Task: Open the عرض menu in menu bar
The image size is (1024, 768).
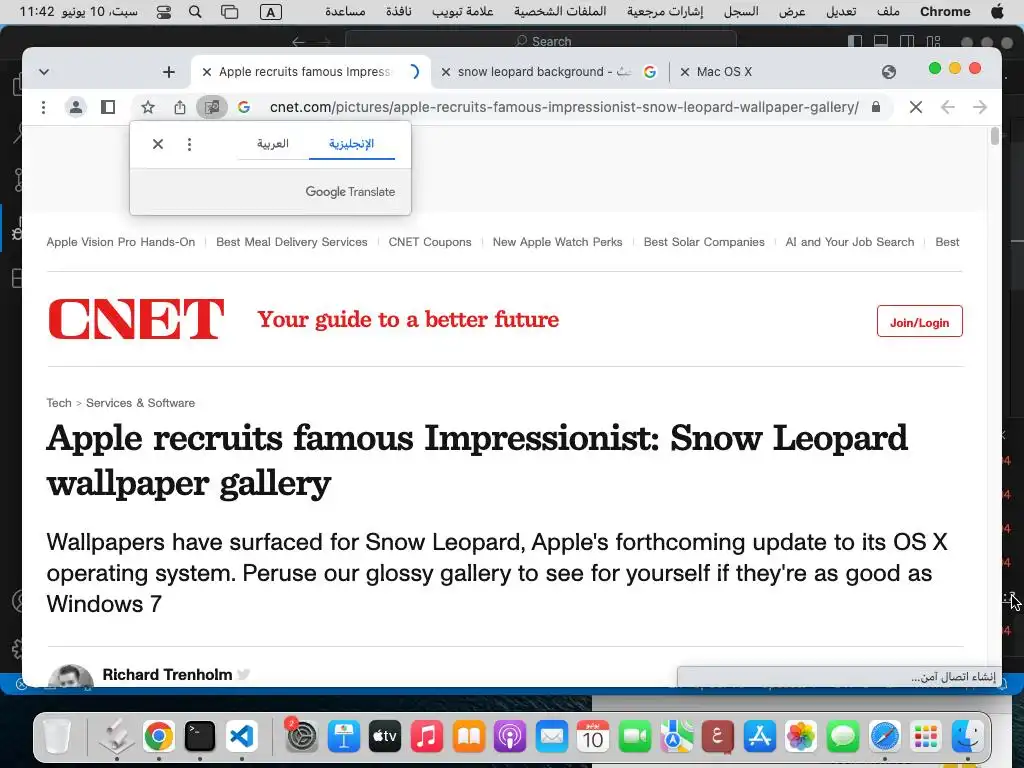Action: point(792,12)
